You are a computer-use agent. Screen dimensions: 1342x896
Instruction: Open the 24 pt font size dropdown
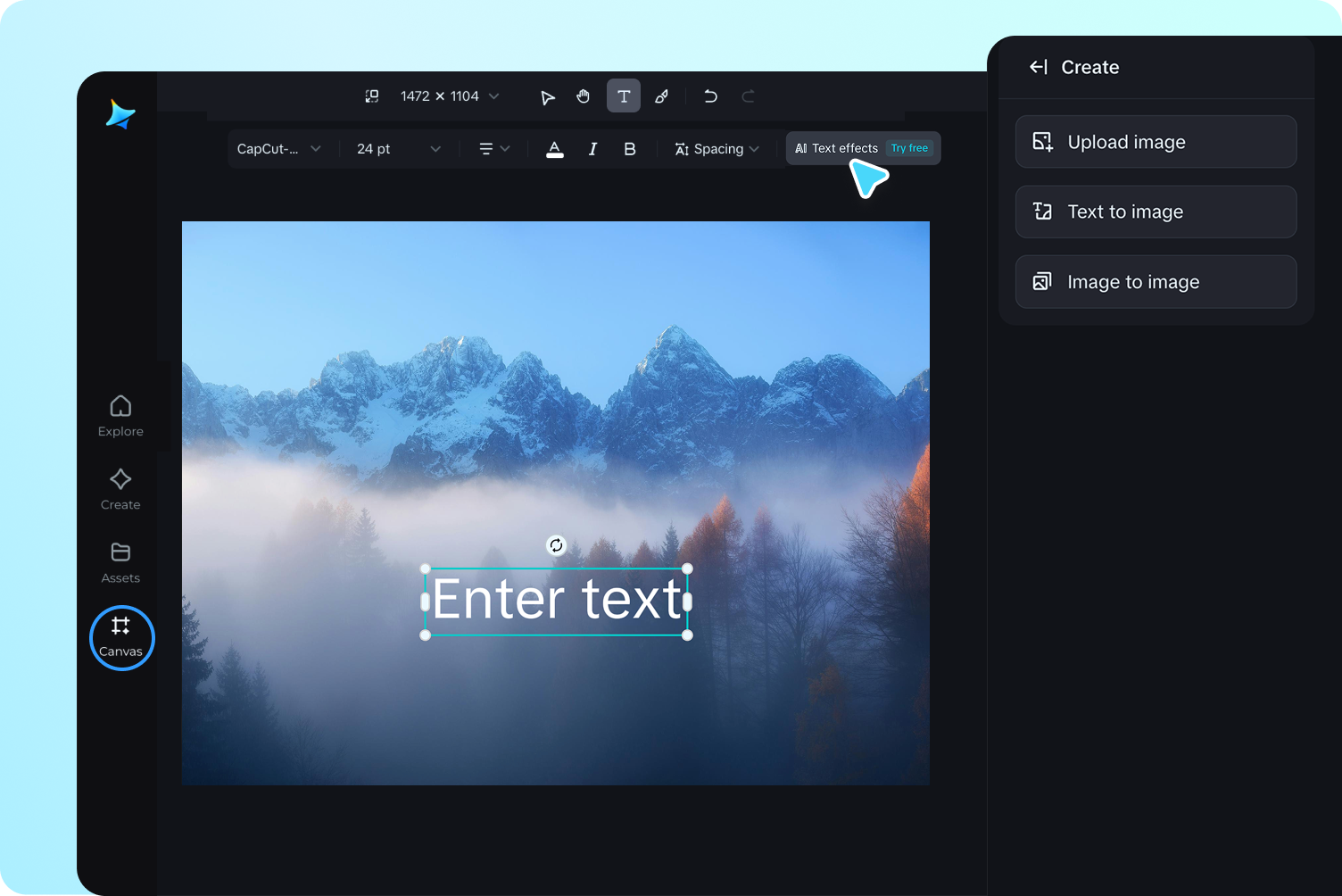click(x=397, y=148)
